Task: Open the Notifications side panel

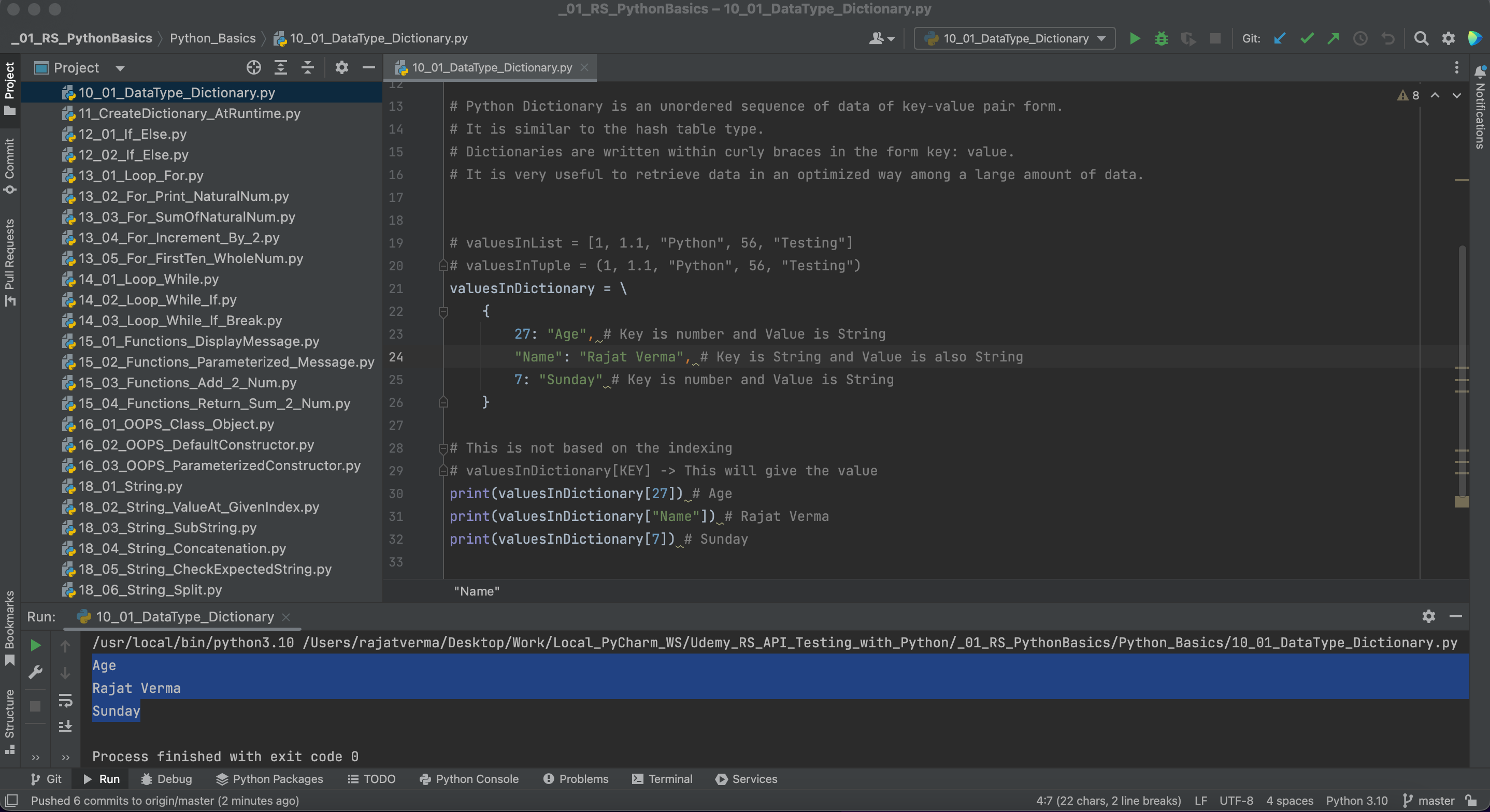Action: tap(1480, 107)
